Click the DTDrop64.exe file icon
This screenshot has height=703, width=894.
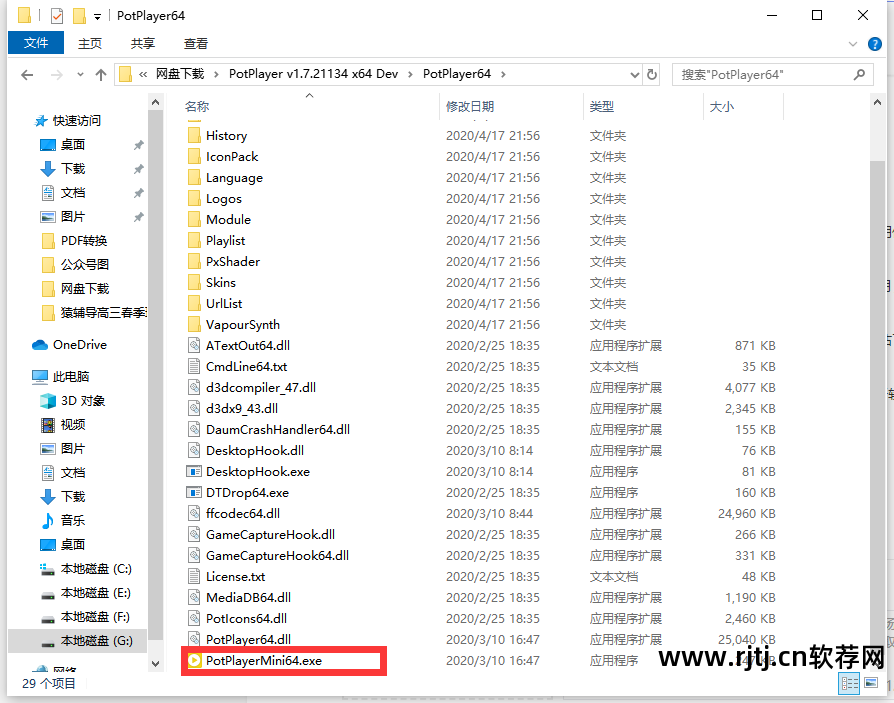tap(194, 493)
